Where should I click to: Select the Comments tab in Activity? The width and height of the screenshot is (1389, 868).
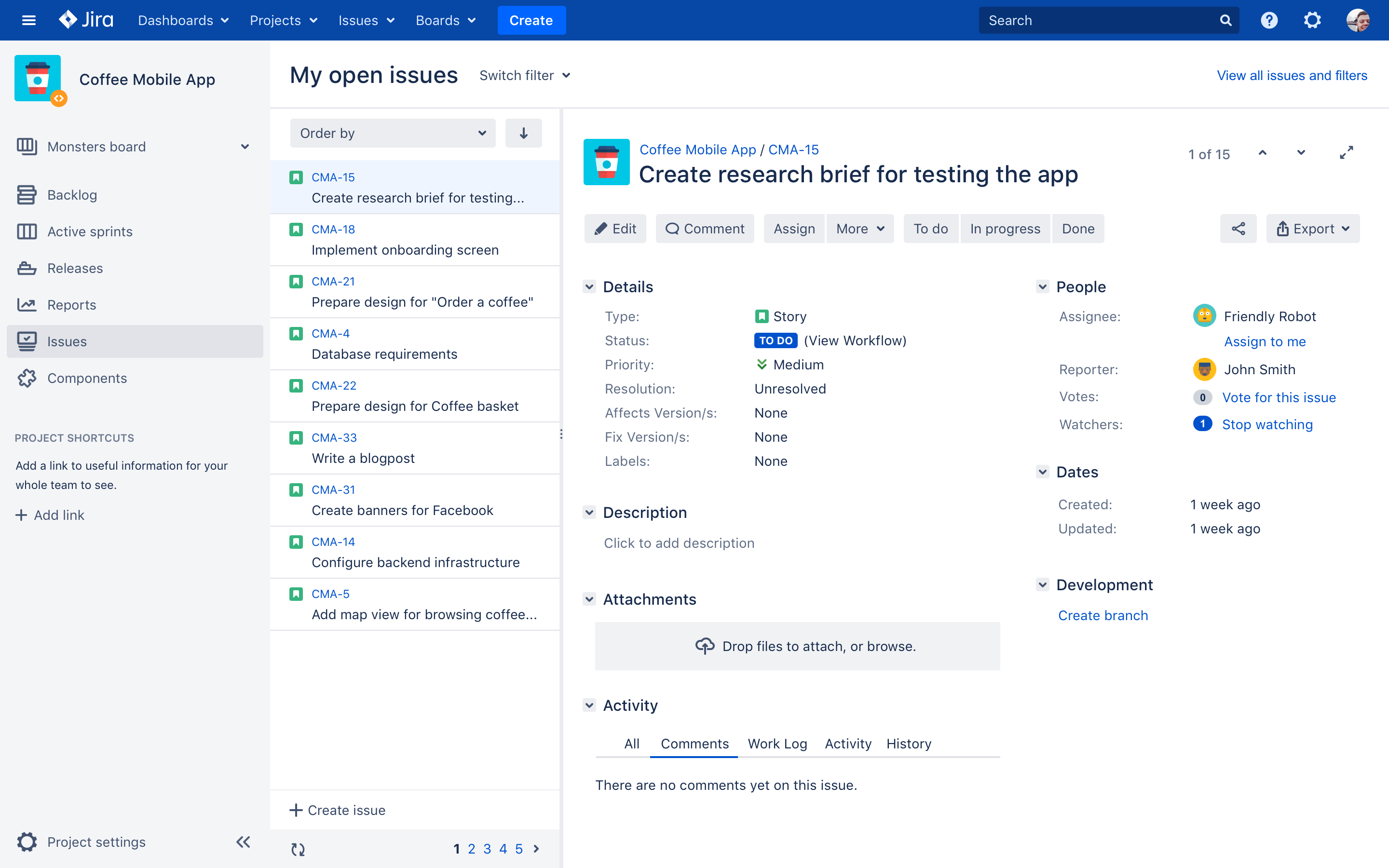(694, 743)
